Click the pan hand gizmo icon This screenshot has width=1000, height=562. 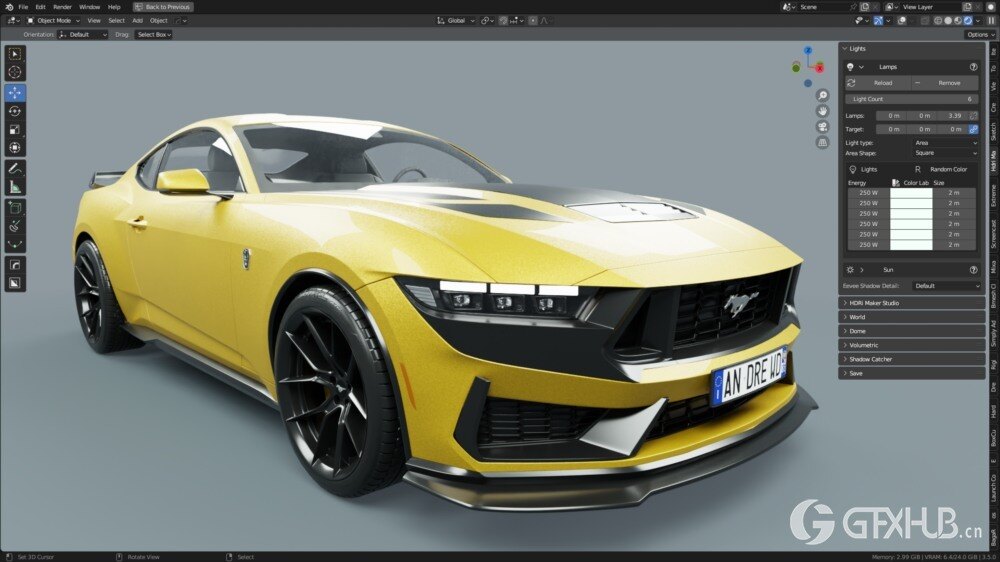[823, 111]
